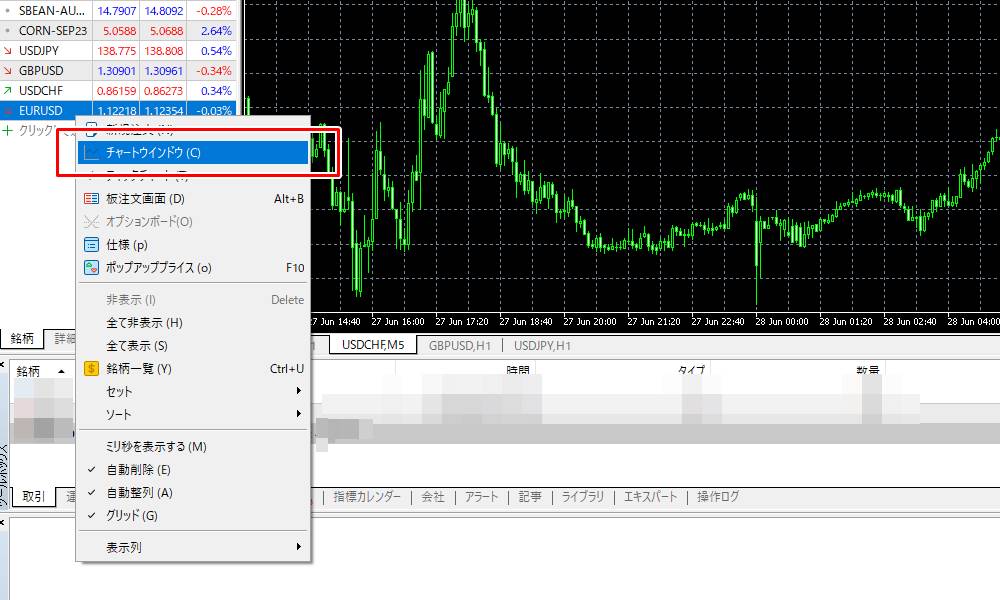Image resolution: width=1000 pixels, height=600 pixels.
Task: Click the 板注文画面 depth of market icon
Action: [91, 199]
